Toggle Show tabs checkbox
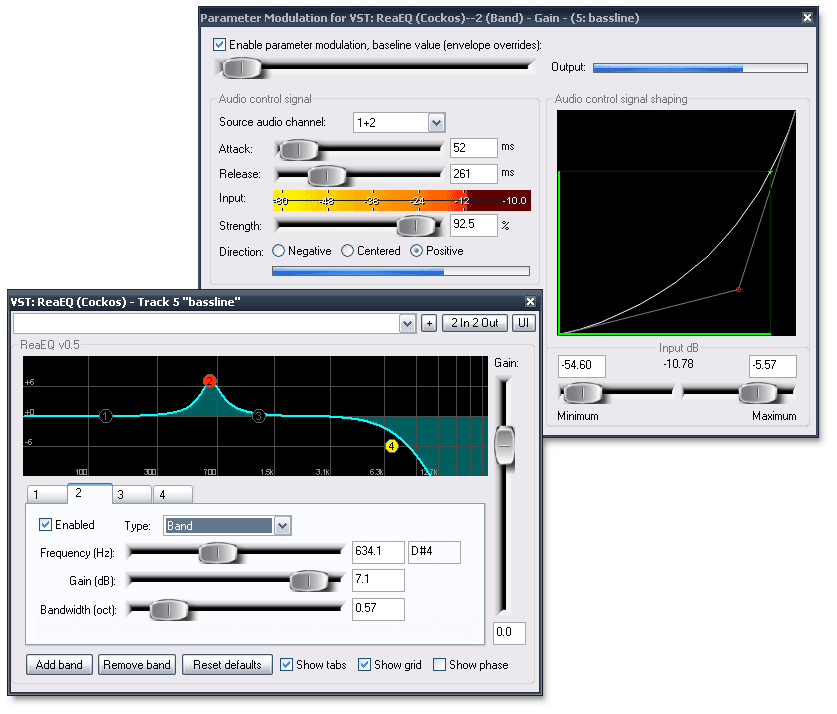The height and width of the screenshot is (714, 837). [286, 664]
